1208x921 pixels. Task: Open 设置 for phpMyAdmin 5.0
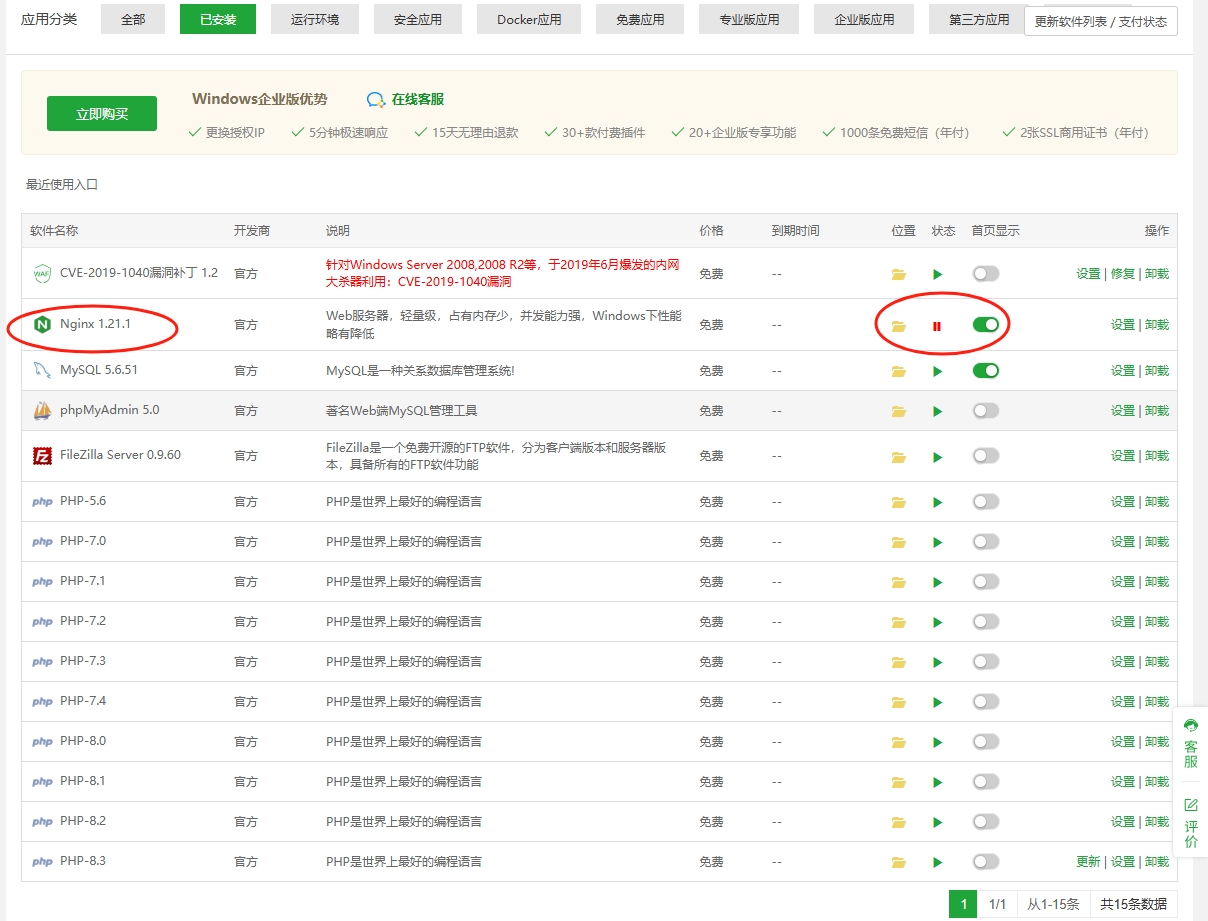(1123, 411)
